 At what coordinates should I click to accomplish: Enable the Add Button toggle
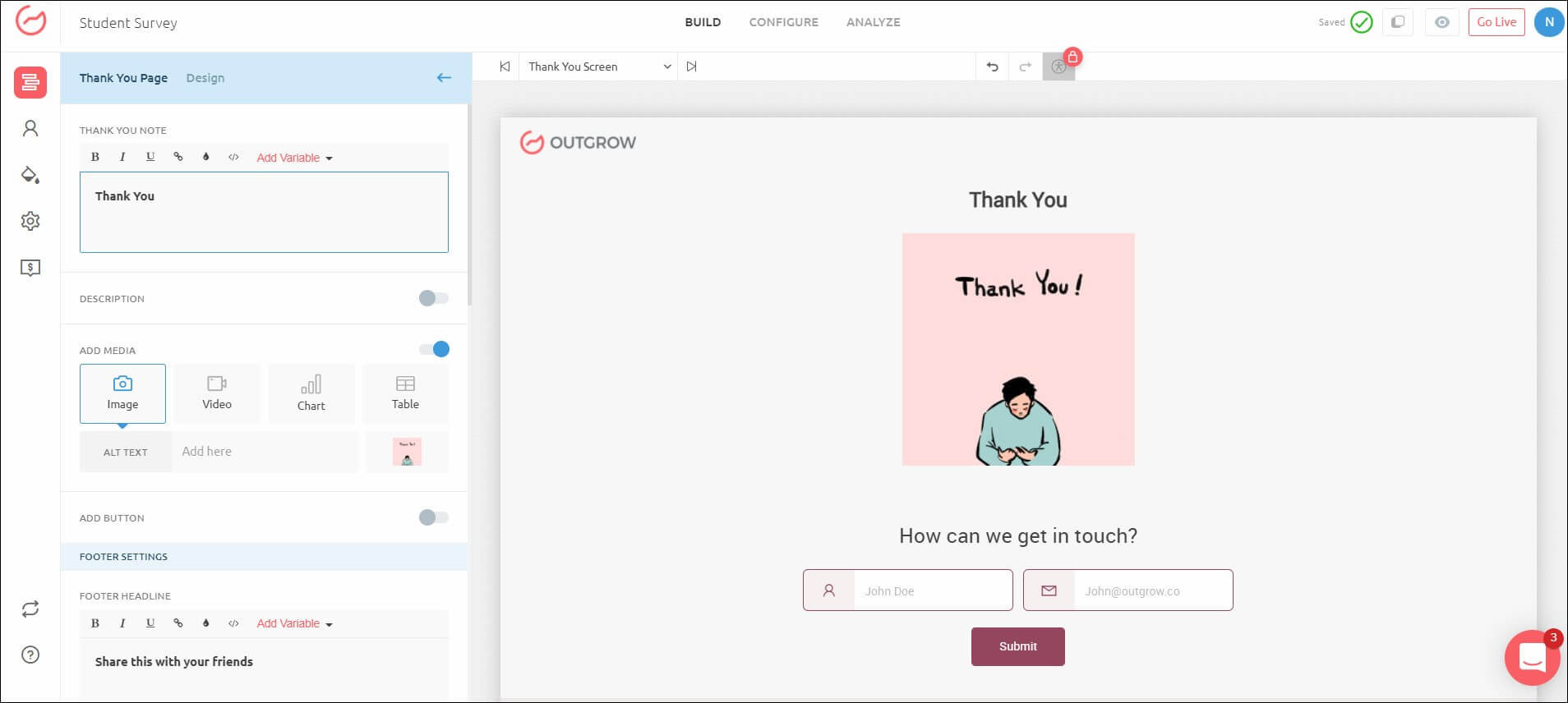(433, 517)
